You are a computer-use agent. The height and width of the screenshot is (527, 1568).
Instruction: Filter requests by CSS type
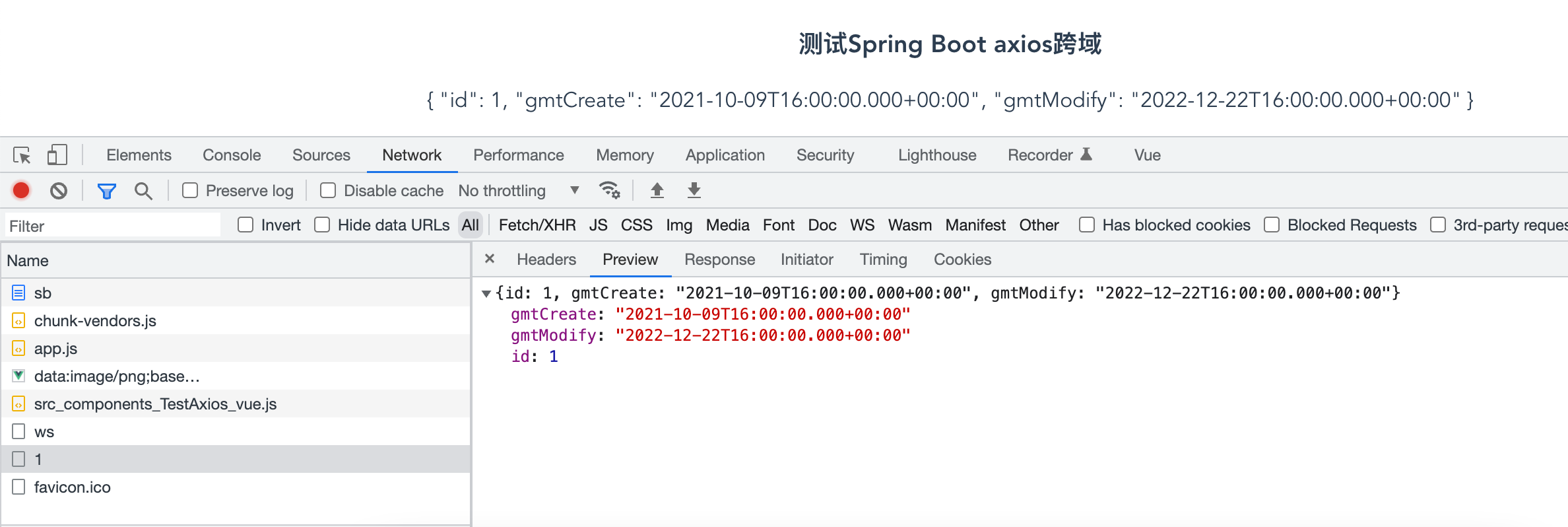(637, 225)
